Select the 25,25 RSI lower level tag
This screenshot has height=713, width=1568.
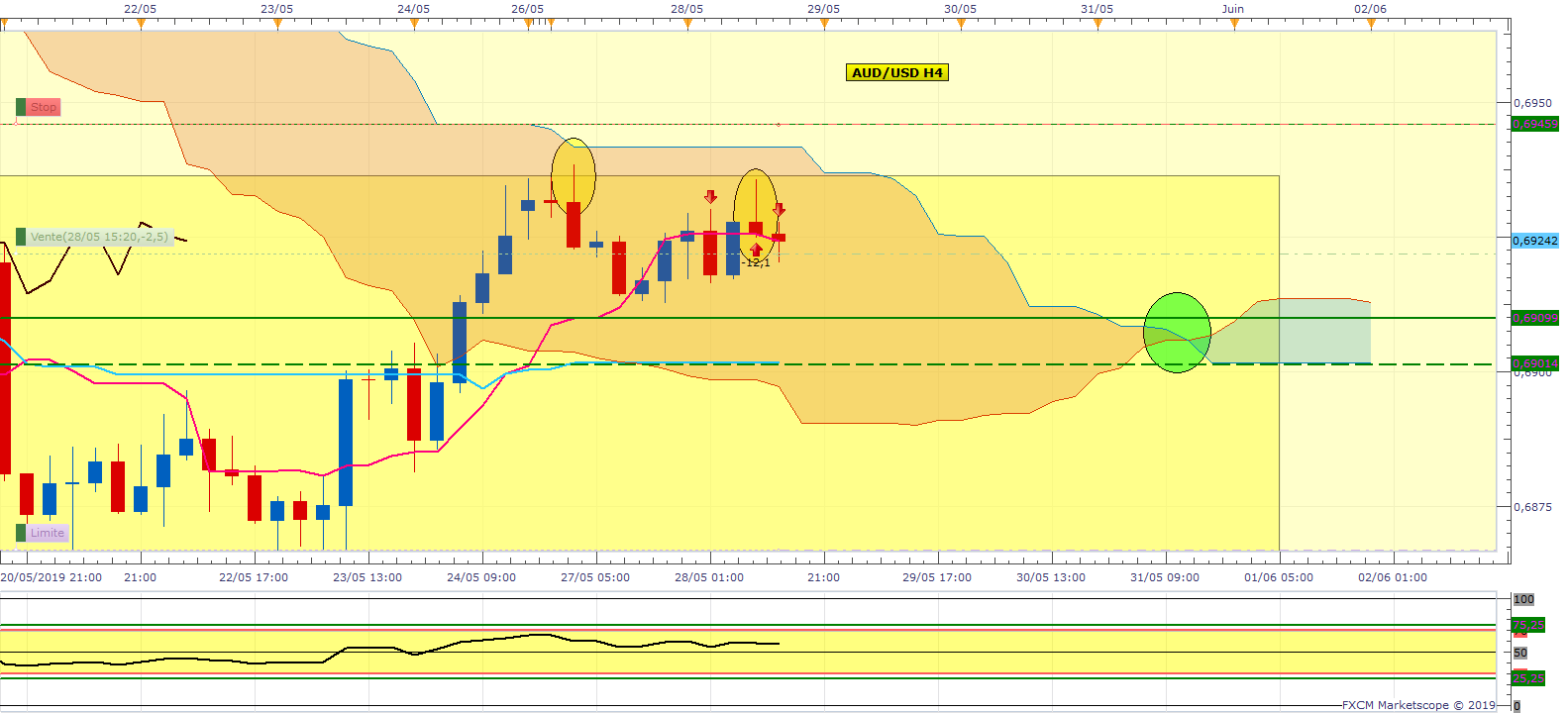(x=1528, y=678)
